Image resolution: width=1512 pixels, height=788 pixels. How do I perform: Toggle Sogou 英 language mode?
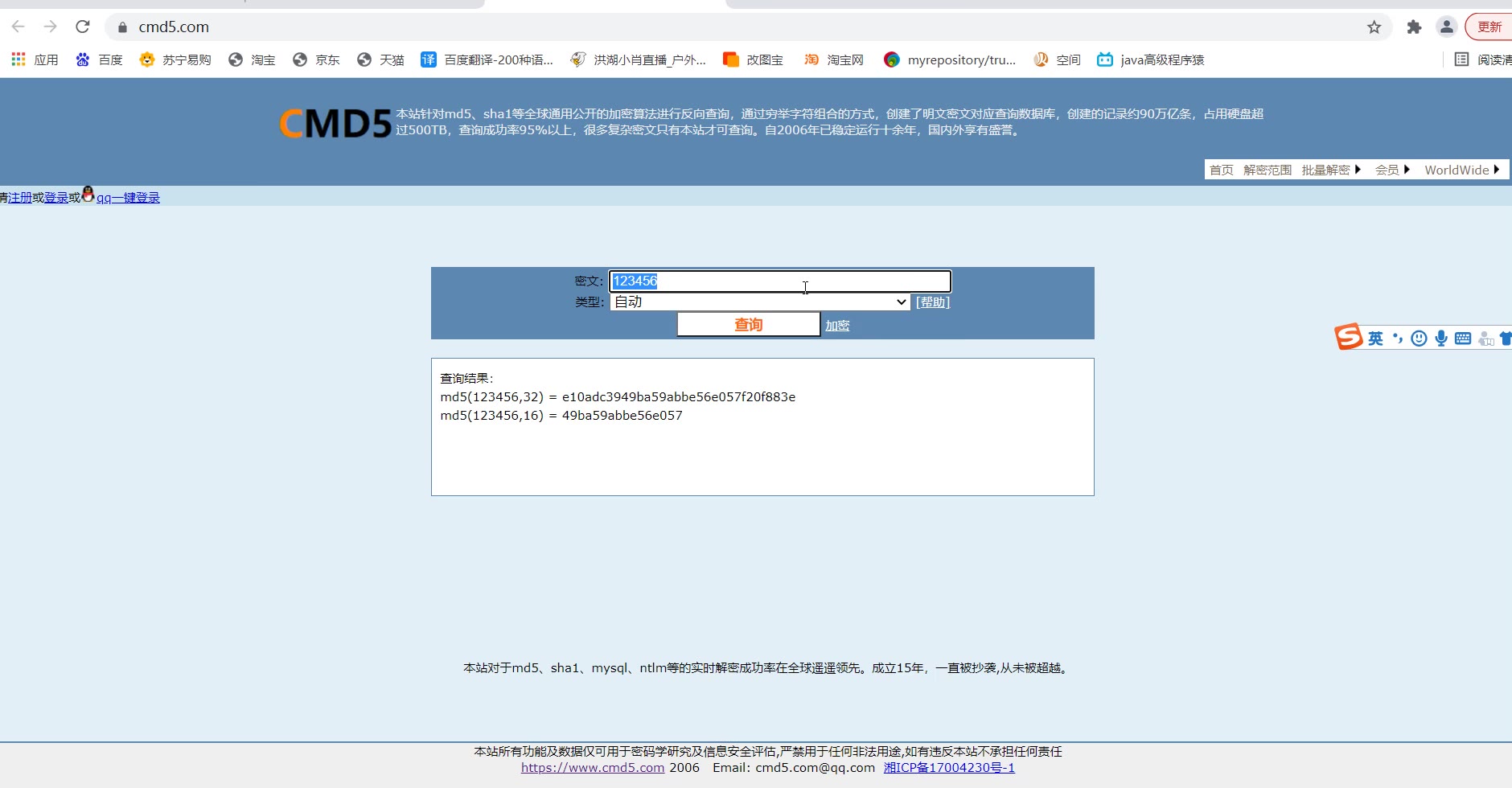click(1376, 339)
